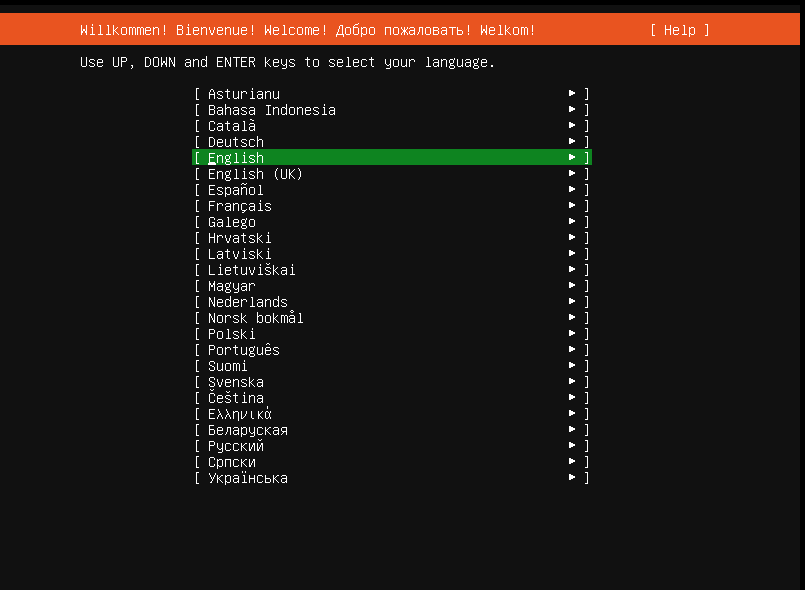Click the arrow beside Français
This screenshot has height=590, width=805.
[x=572, y=205]
